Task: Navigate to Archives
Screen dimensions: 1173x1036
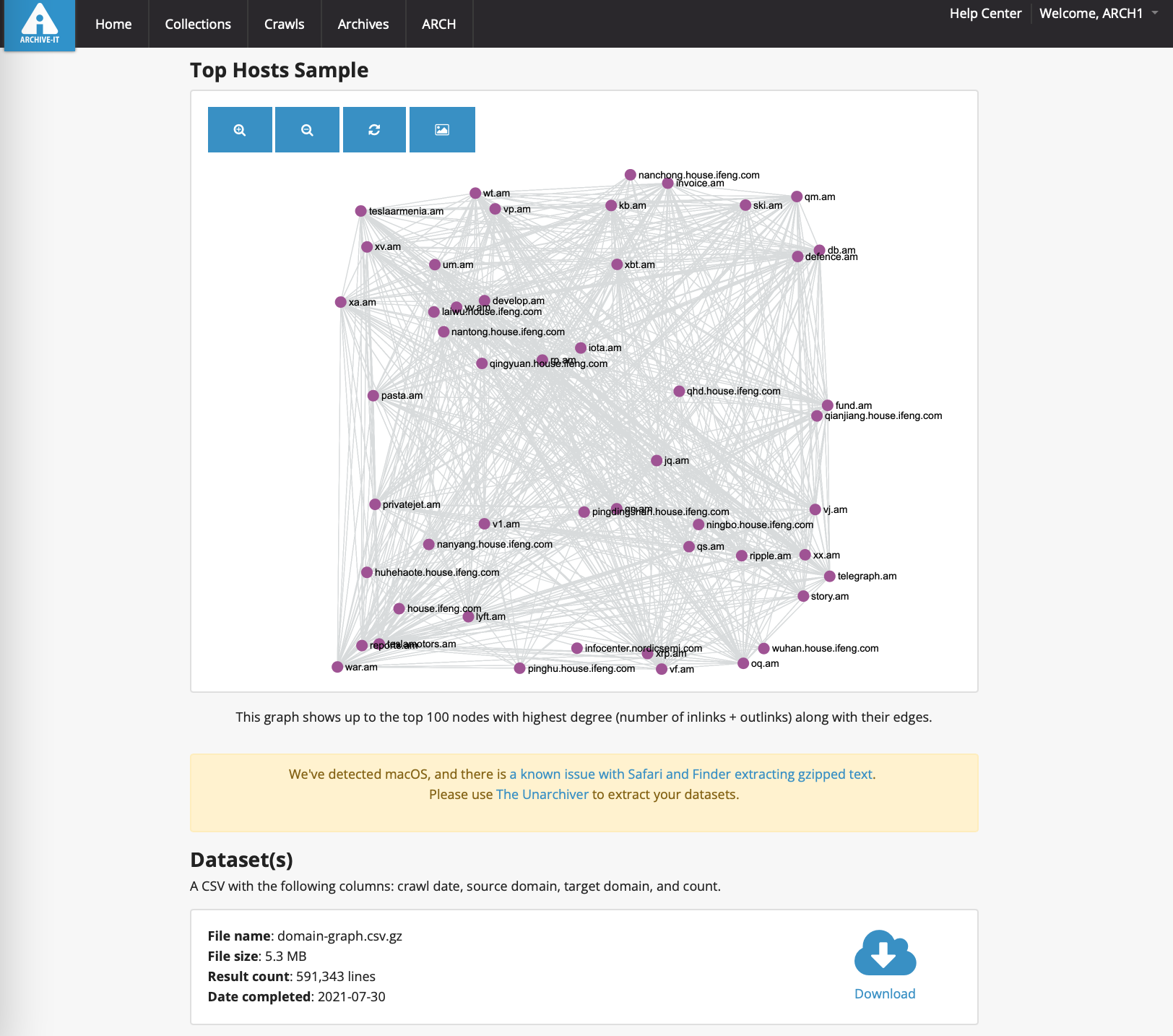Action: (363, 25)
